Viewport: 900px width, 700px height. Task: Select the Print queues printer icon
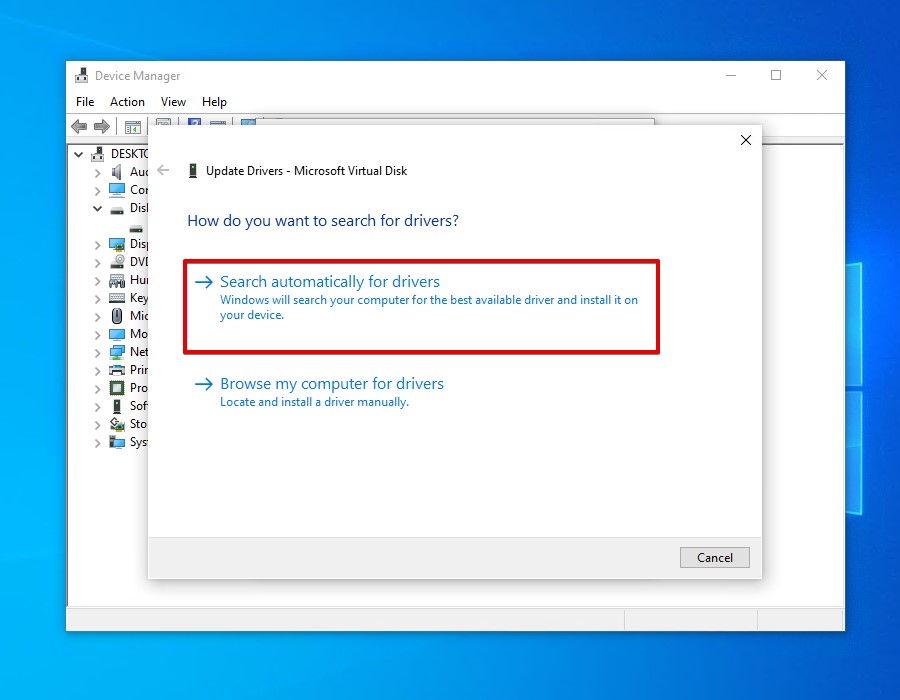(x=117, y=370)
